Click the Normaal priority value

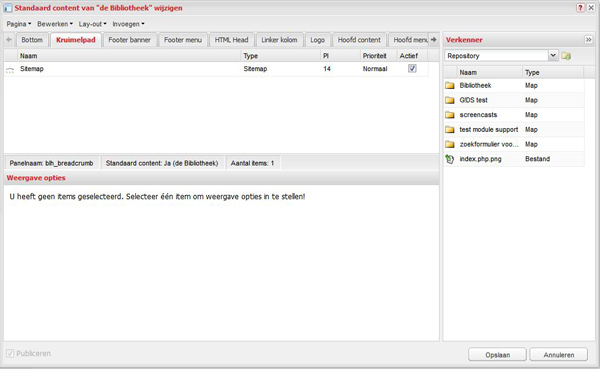375,69
